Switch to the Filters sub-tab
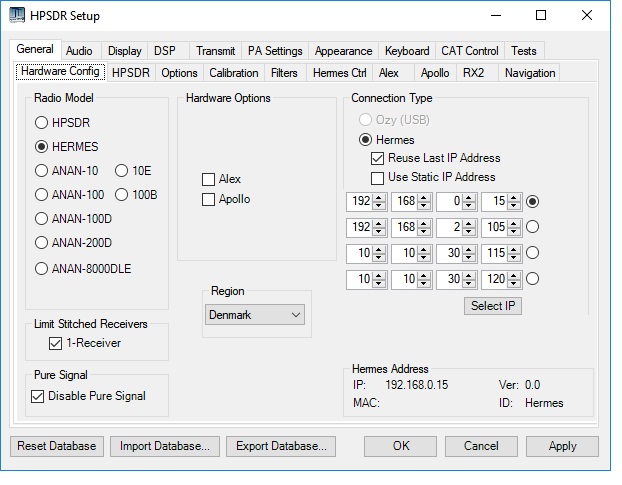This screenshot has height=485, width=622. point(284,73)
